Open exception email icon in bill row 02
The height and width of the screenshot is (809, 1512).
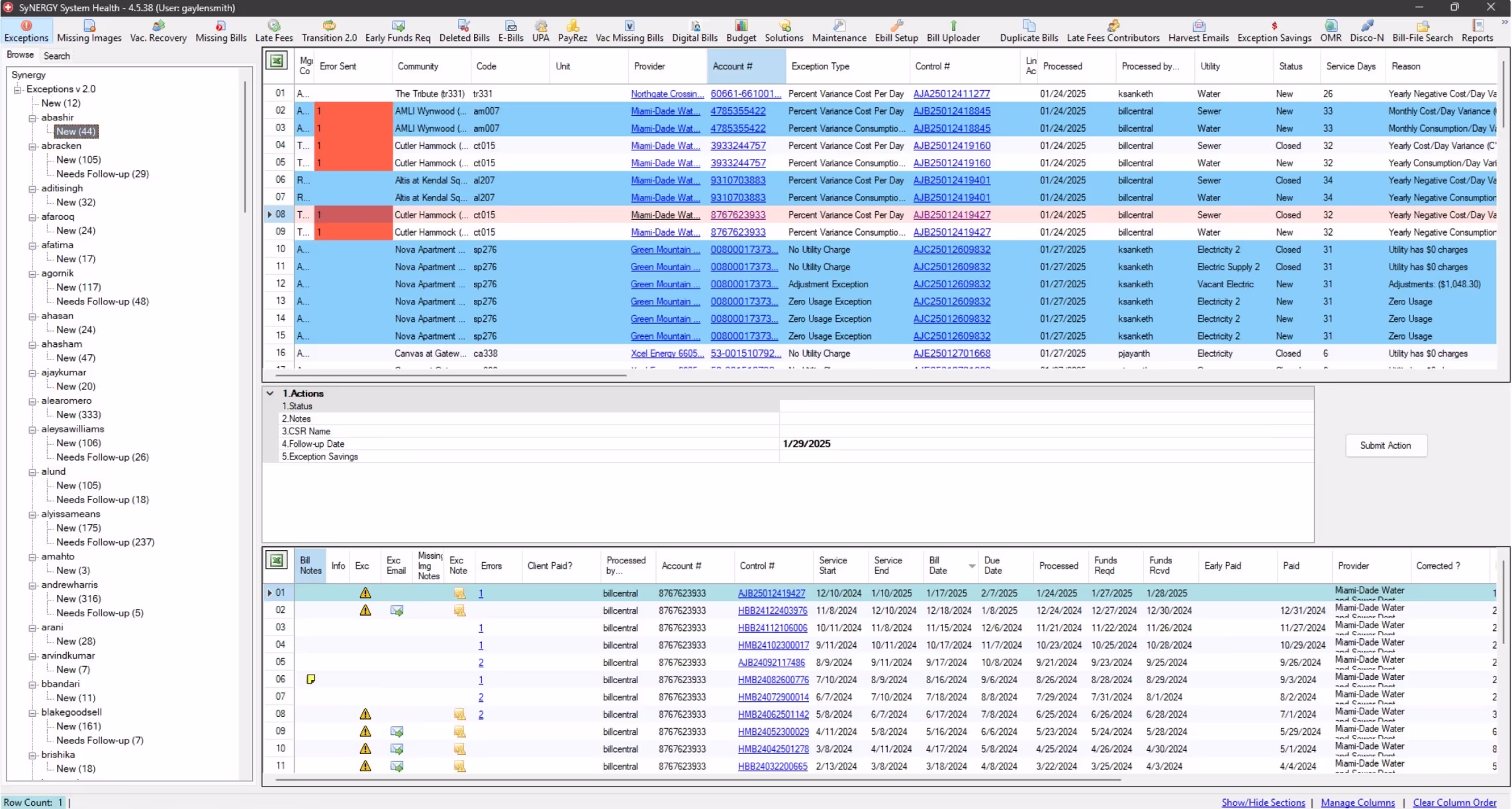click(x=397, y=610)
